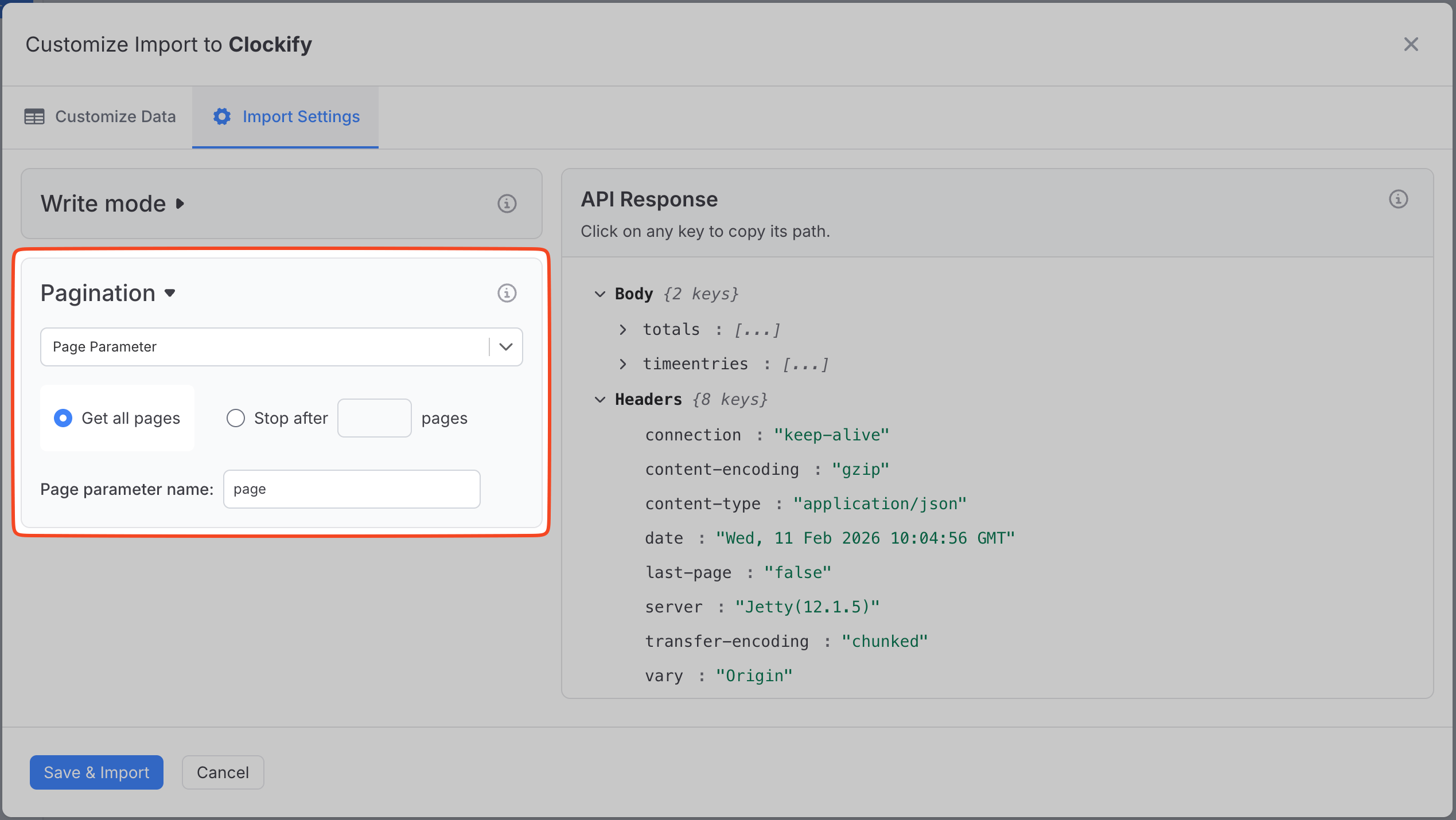Expand the Write mode section
Image resolution: width=1456 pixels, height=820 pixels.
(x=180, y=204)
